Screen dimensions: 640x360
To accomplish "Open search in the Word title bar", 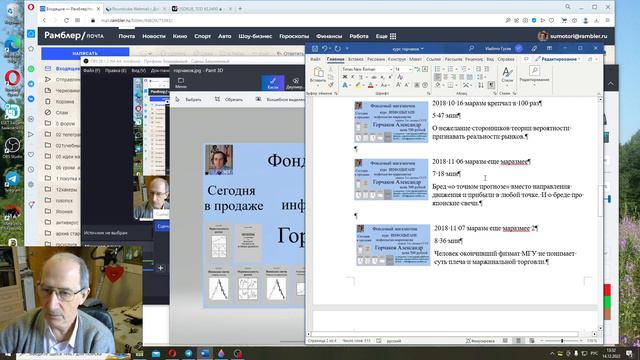I will pyautogui.click(x=471, y=48).
